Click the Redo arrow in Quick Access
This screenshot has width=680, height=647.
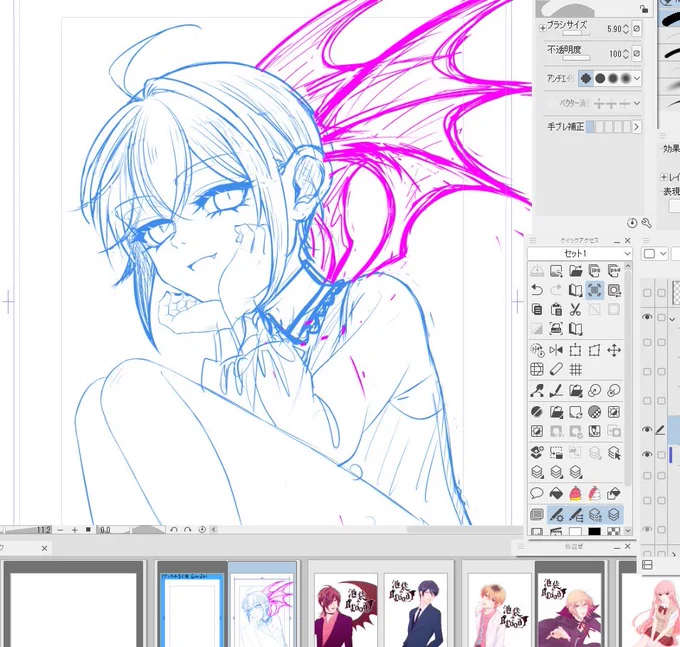tap(556, 290)
